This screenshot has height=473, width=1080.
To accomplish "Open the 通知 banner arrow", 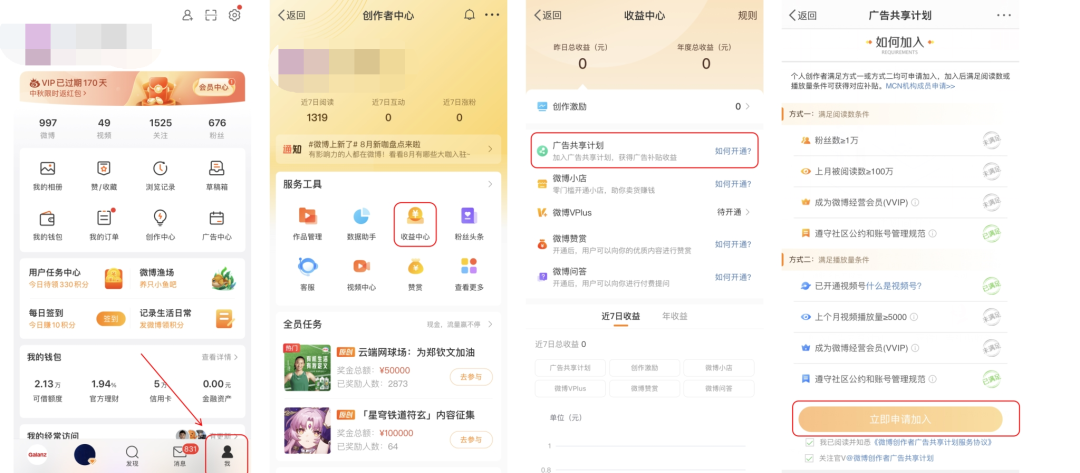I will tap(490, 149).
